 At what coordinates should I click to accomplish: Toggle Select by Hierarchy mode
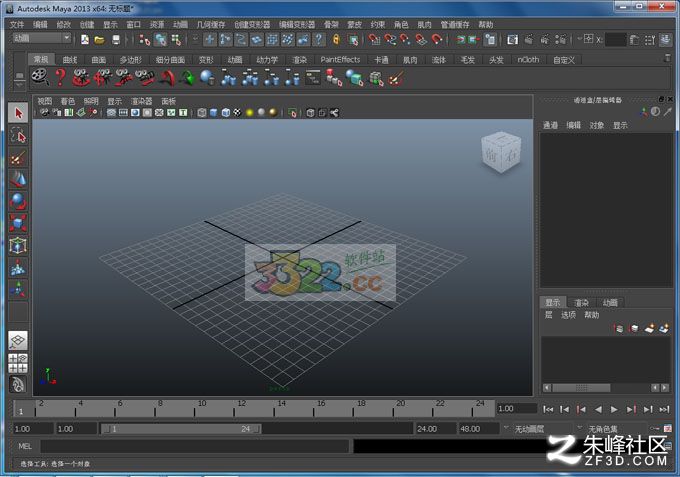(x=144, y=40)
